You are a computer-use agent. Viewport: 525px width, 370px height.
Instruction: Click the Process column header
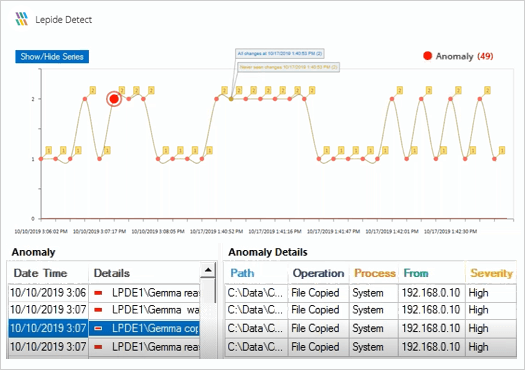tap(374, 273)
